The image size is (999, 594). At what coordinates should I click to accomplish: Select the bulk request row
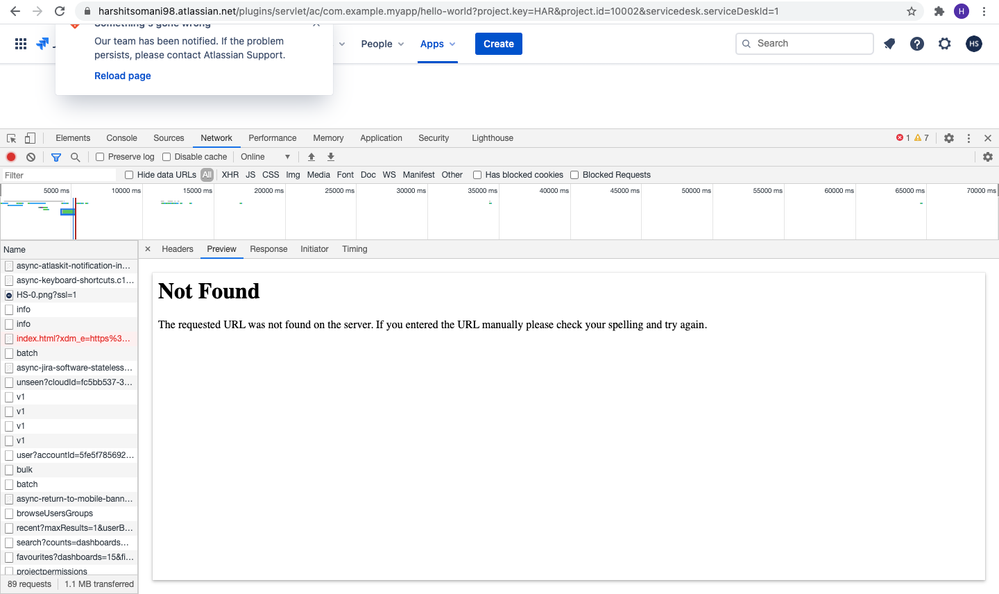pyautogui.click(x=69, y=470)
